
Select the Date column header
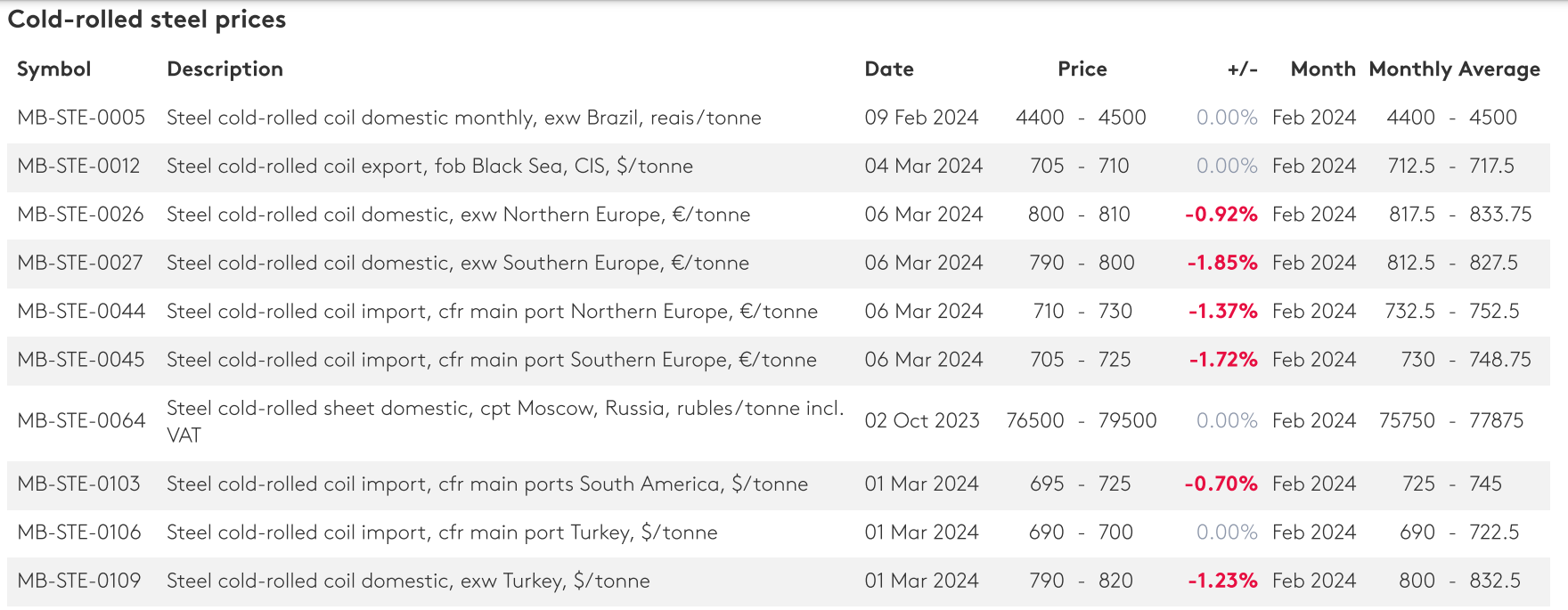tap(889, 69)
